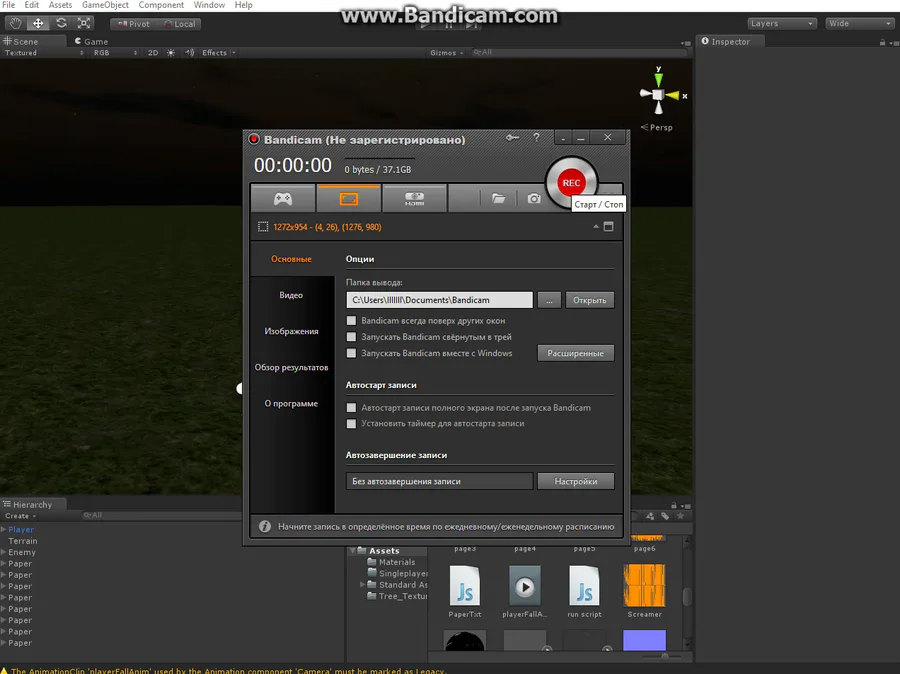Open the Textured draw mode dropdown

point(44,52)
